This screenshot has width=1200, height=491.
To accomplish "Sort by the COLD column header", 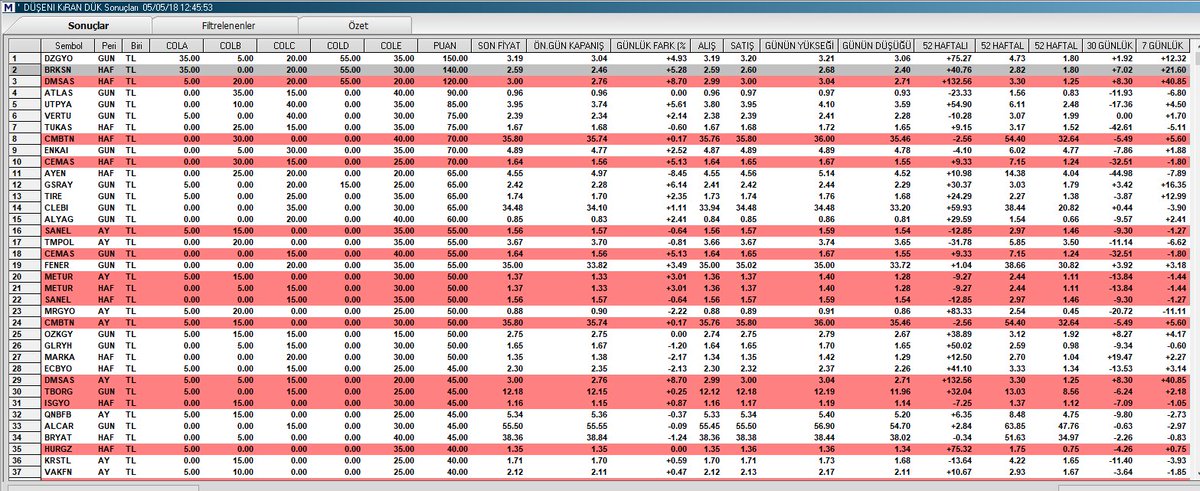I will point(337,46).
